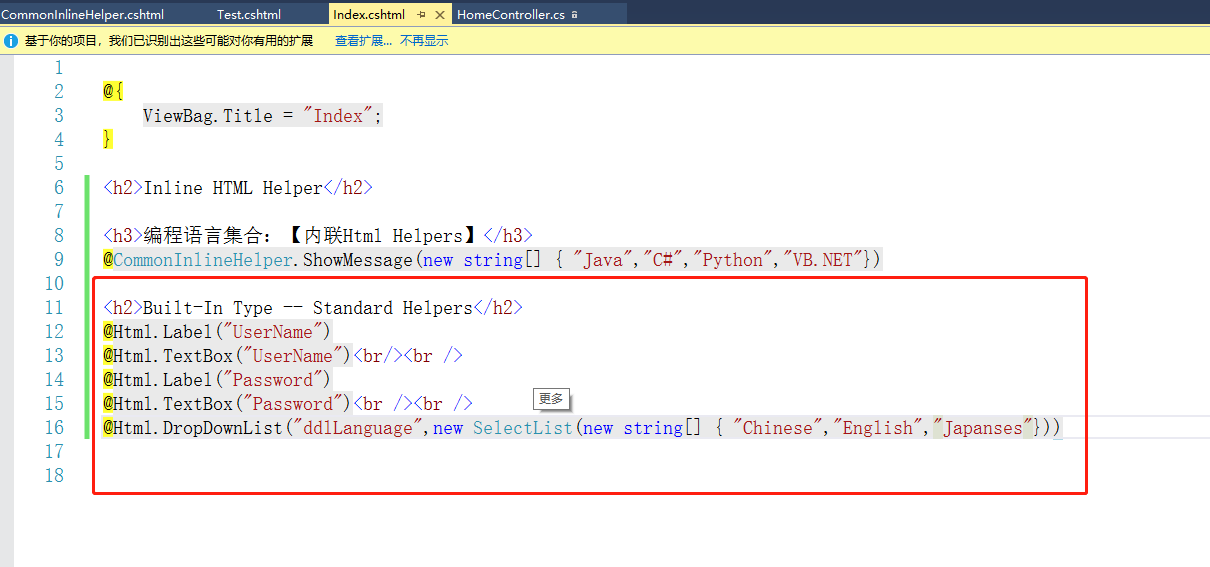The image size is (1210, 567).
Task: Click the "English" string on line 16
Action: (x=878, y=428)
